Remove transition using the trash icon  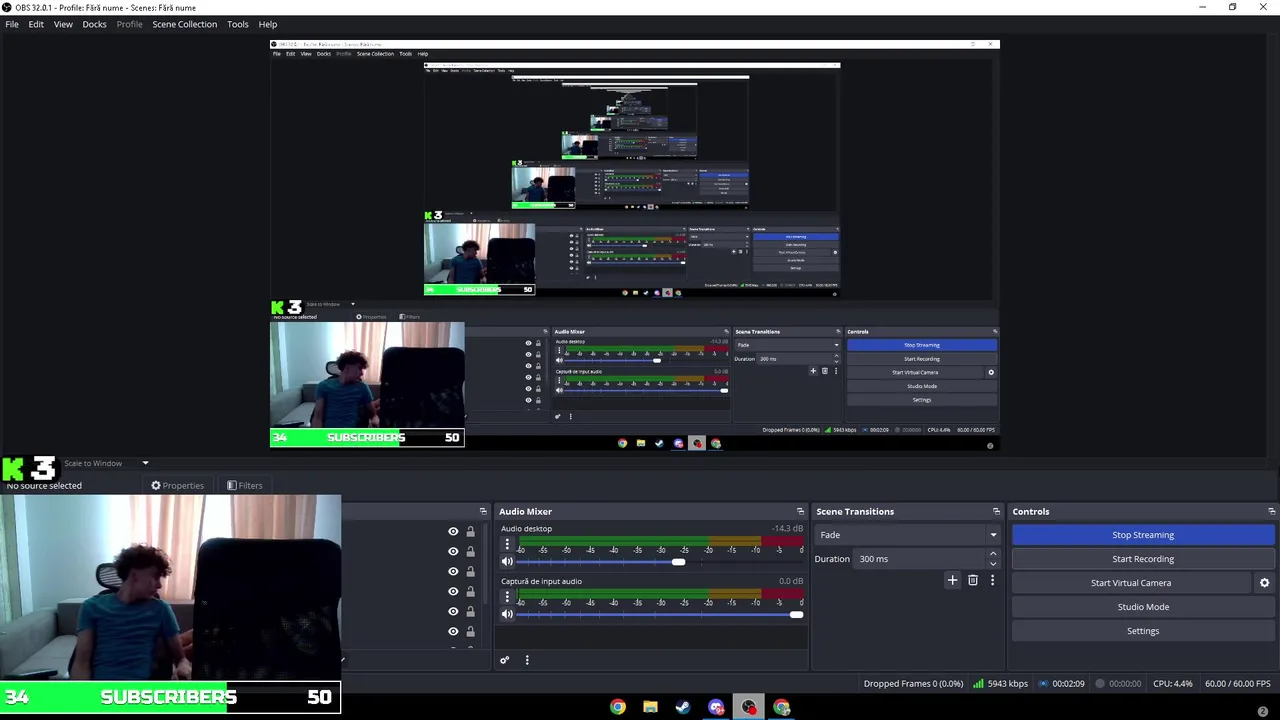(972, 580)
